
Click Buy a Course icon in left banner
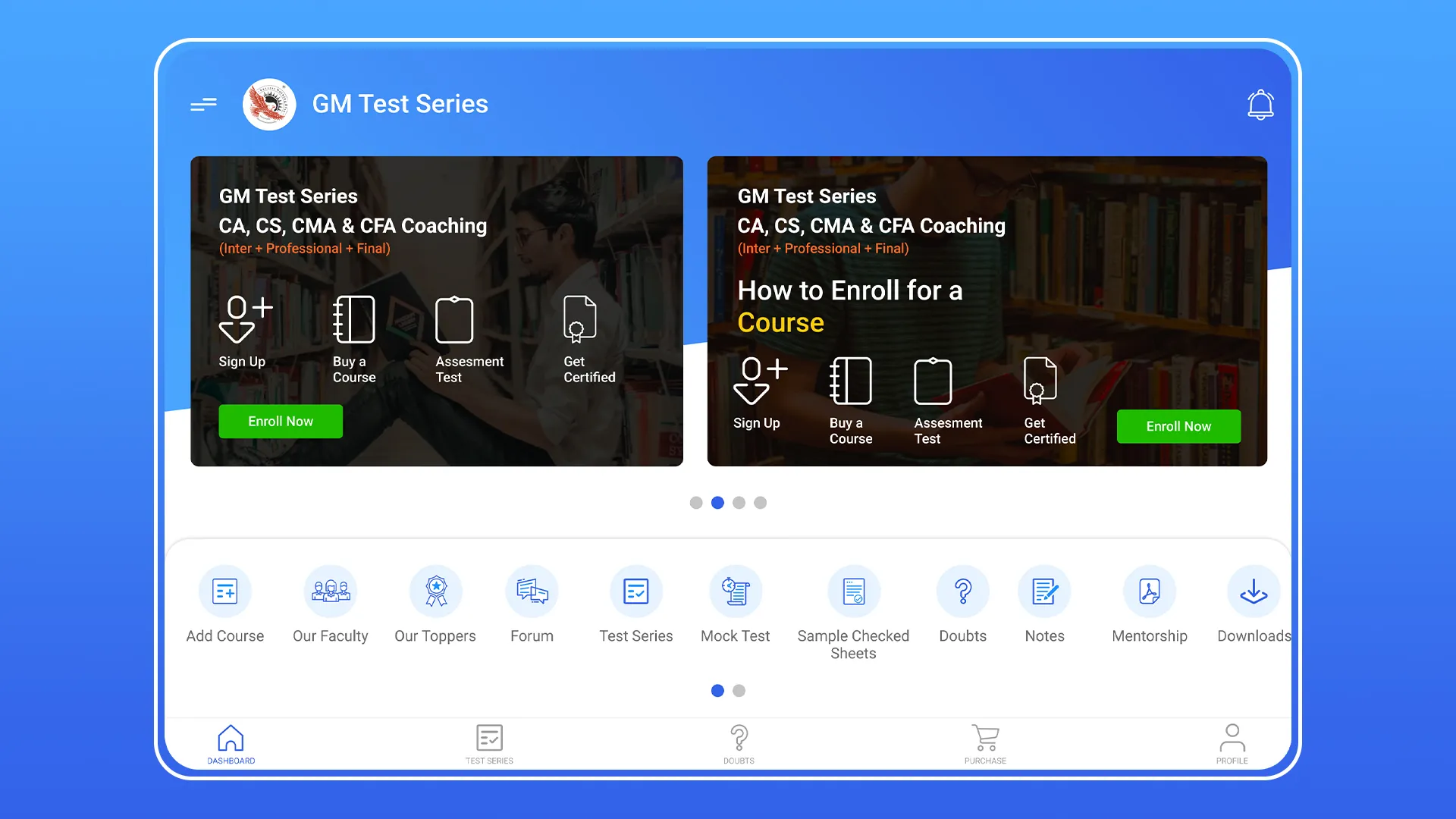pyautogui.click(x=354, y=319)
